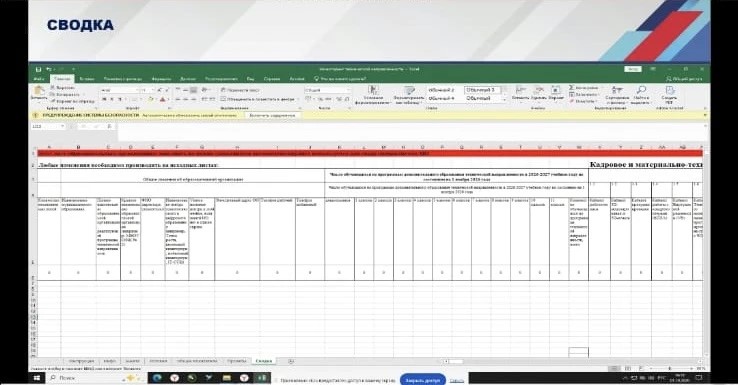The width and height of the screenshot is (738, 385).
Task: Click the red font color icon
Action: [162, 99]
